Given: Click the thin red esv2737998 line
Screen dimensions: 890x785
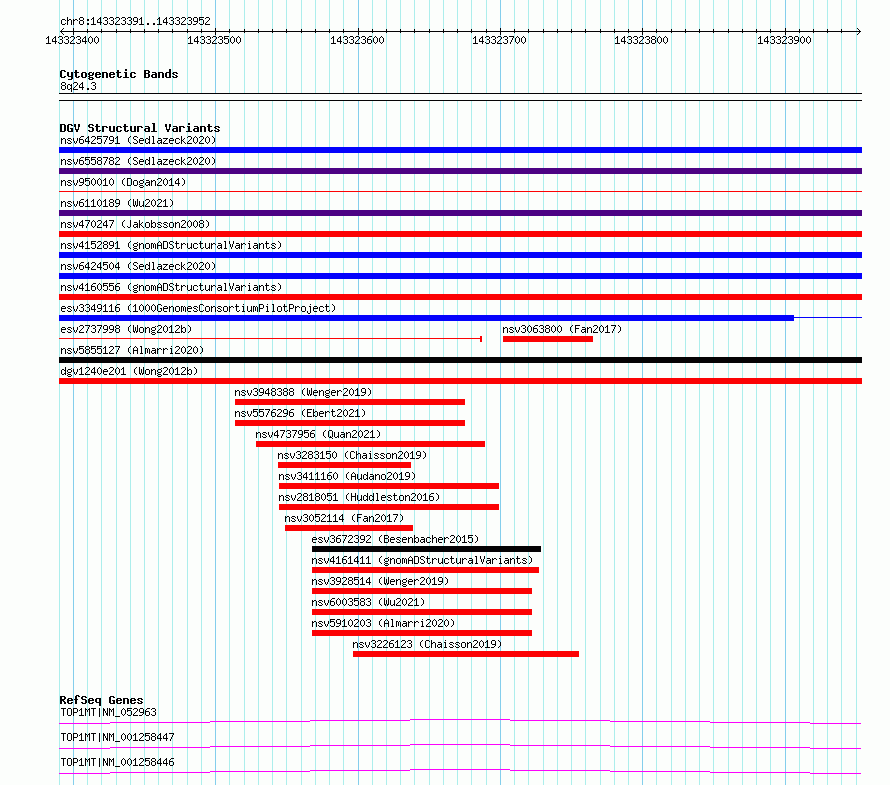Looking at the screenshot, I should (x=270, y=339).
